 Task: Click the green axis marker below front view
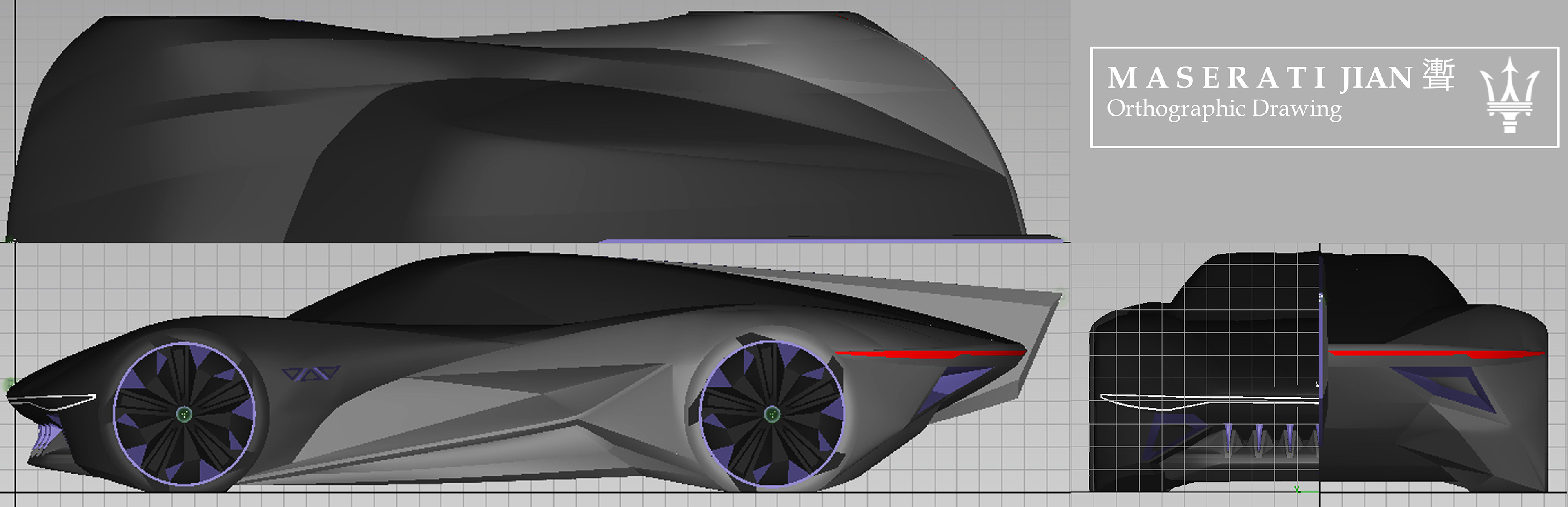(1297, 489)
